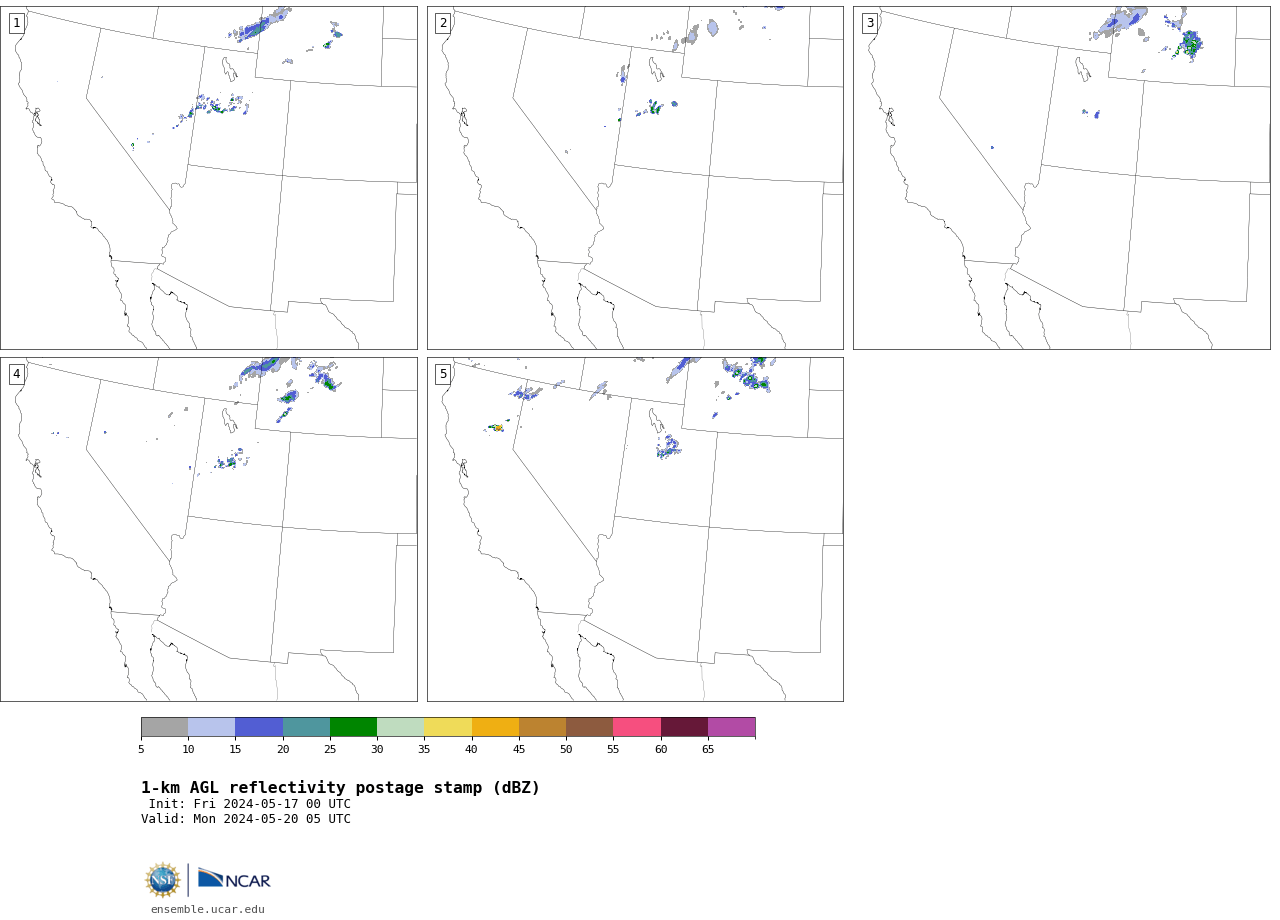This screenshot has width=1280, height=920.
Task: Click the ensemble.ucar.edu text
Action: [208, 909]
